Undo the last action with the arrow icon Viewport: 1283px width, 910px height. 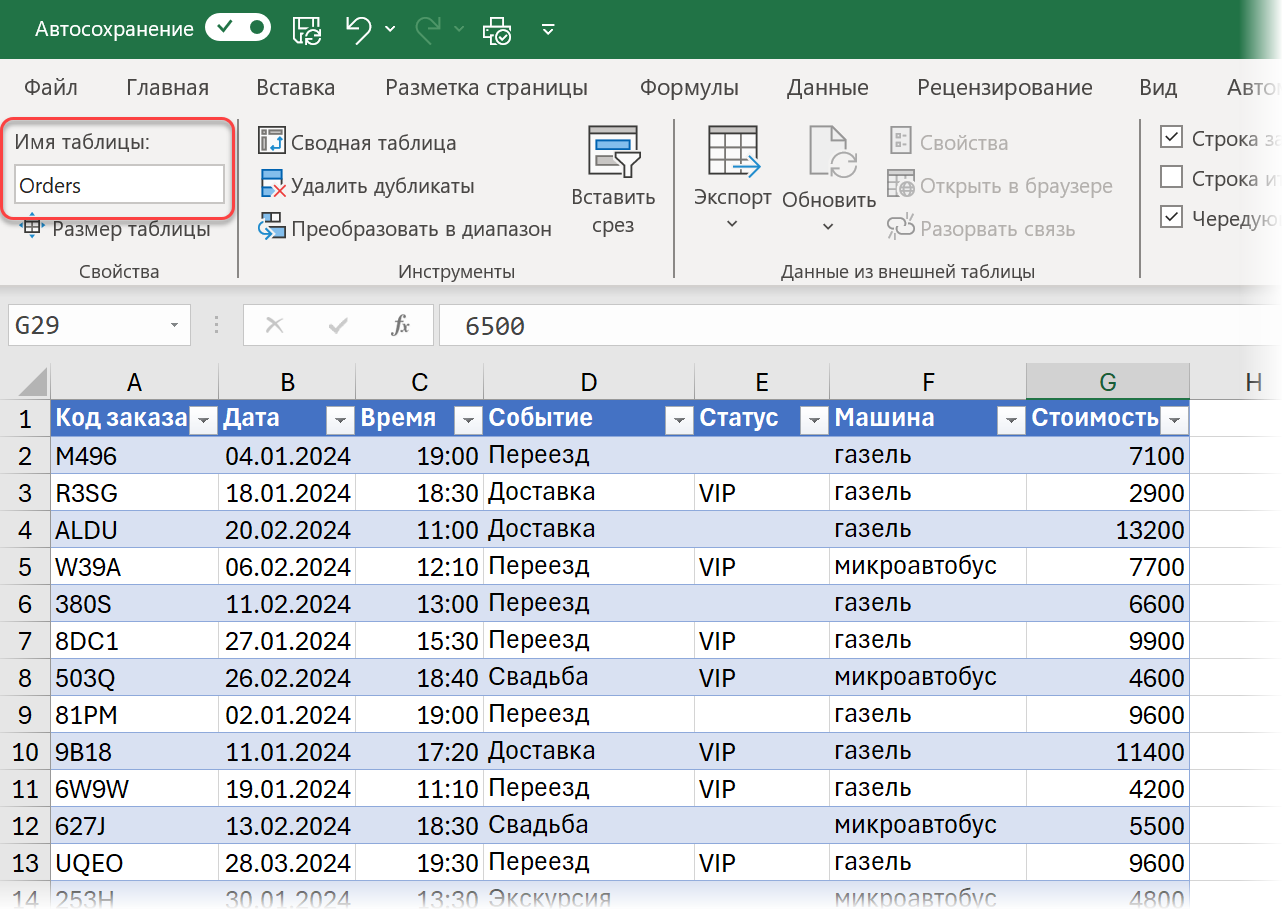[359, 29]
